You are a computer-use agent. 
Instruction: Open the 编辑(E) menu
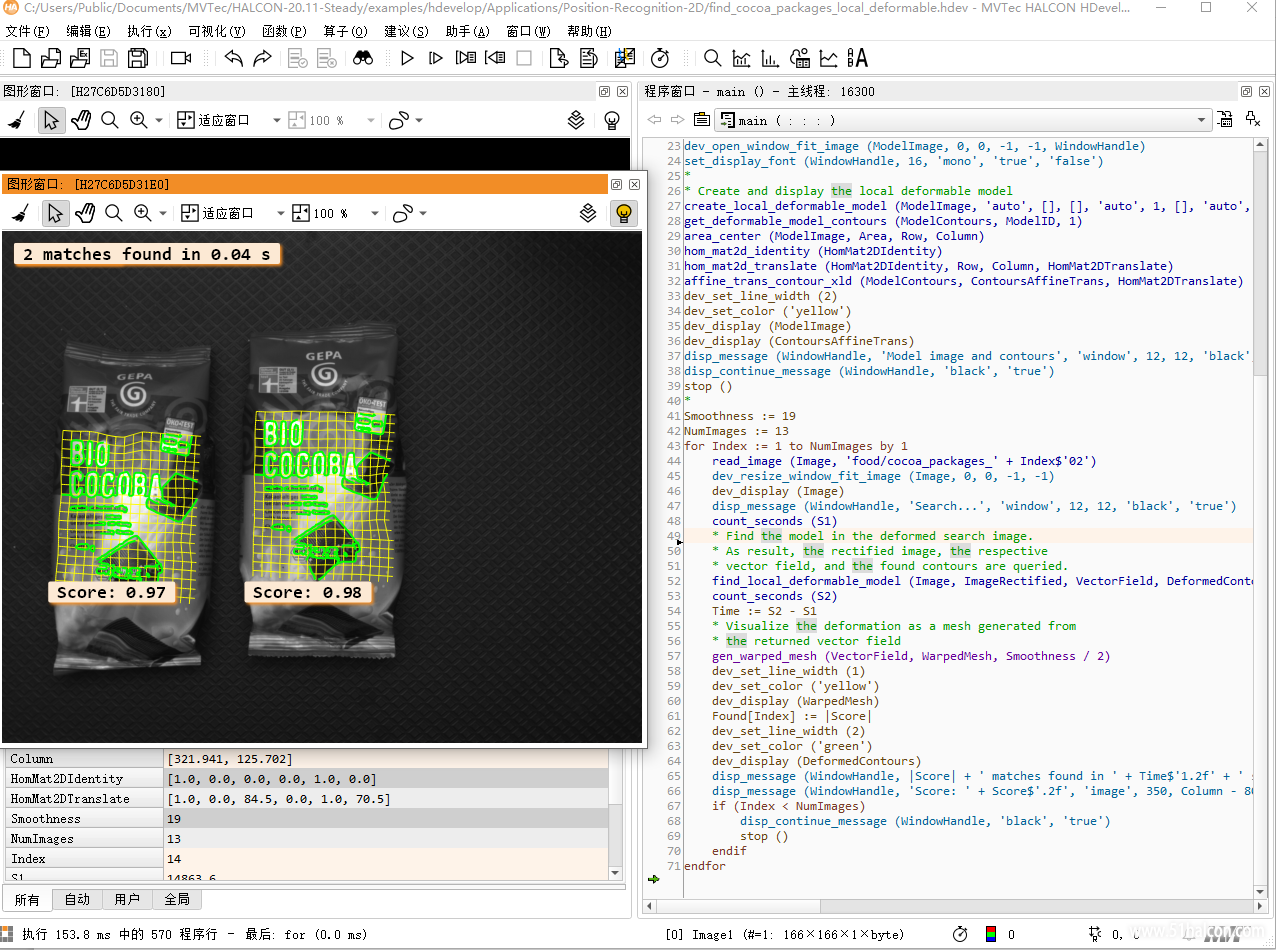tap(88, 31)
